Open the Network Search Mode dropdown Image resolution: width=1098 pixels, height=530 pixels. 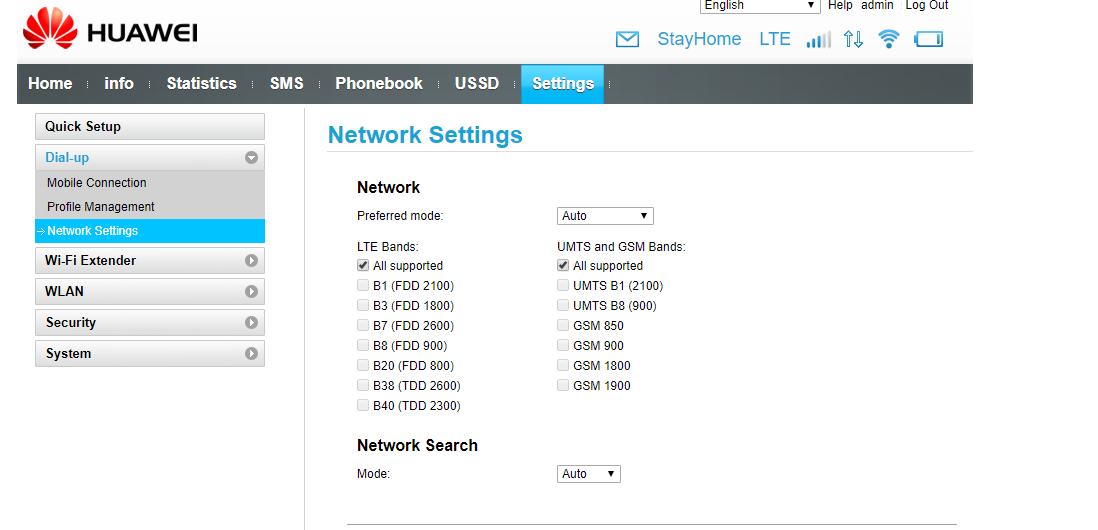(x=588, y=474)
